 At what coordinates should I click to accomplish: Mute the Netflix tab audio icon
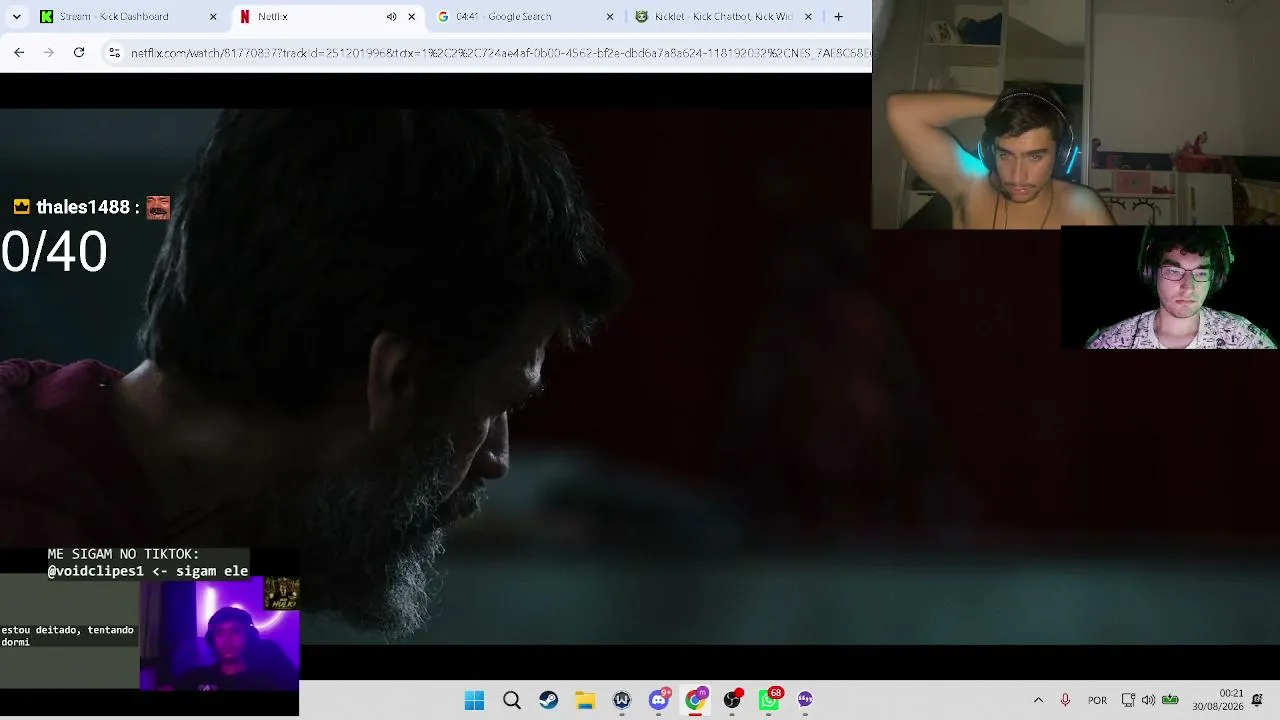click(x=391, y=16)
